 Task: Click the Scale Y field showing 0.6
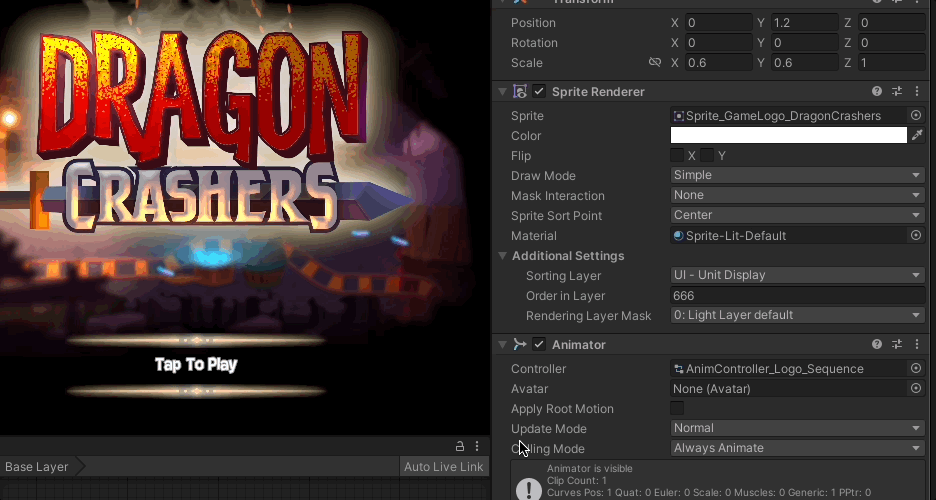coord(804,63)
